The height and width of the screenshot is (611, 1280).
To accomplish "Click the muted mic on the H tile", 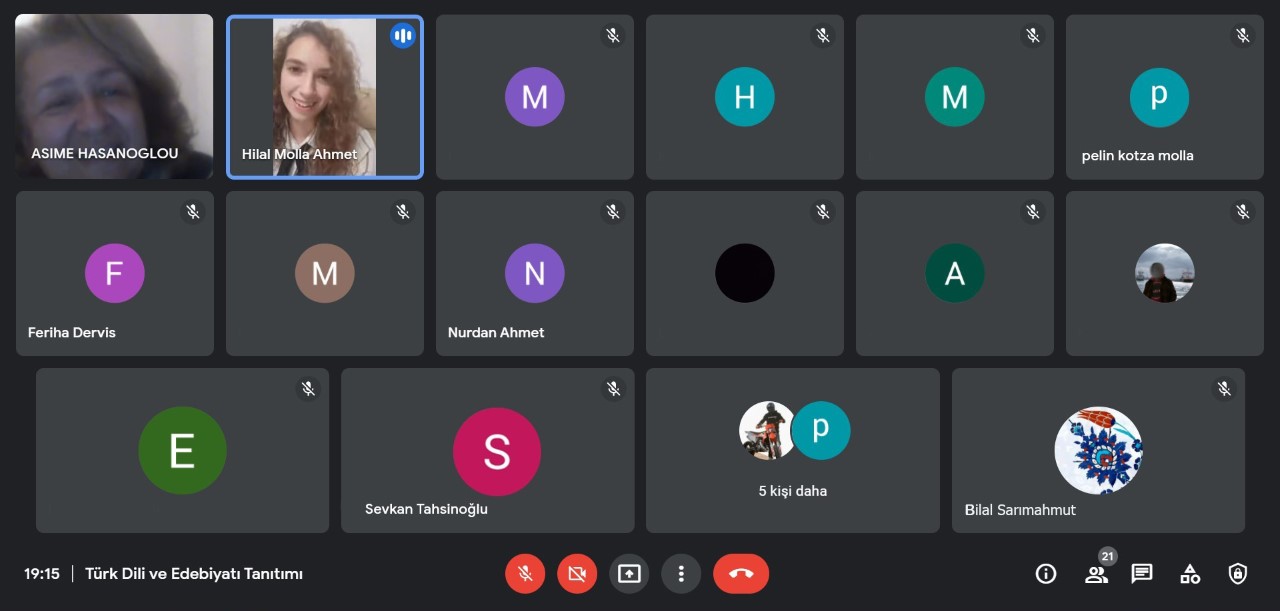I will pyautogui.click(x=823, y=36).
